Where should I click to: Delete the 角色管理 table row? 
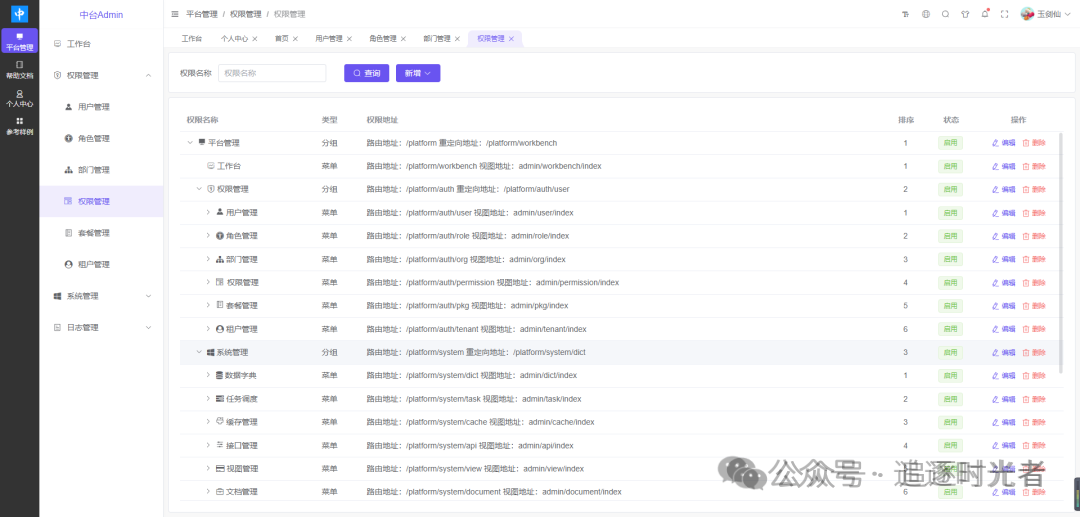(x=1035, y=236)
